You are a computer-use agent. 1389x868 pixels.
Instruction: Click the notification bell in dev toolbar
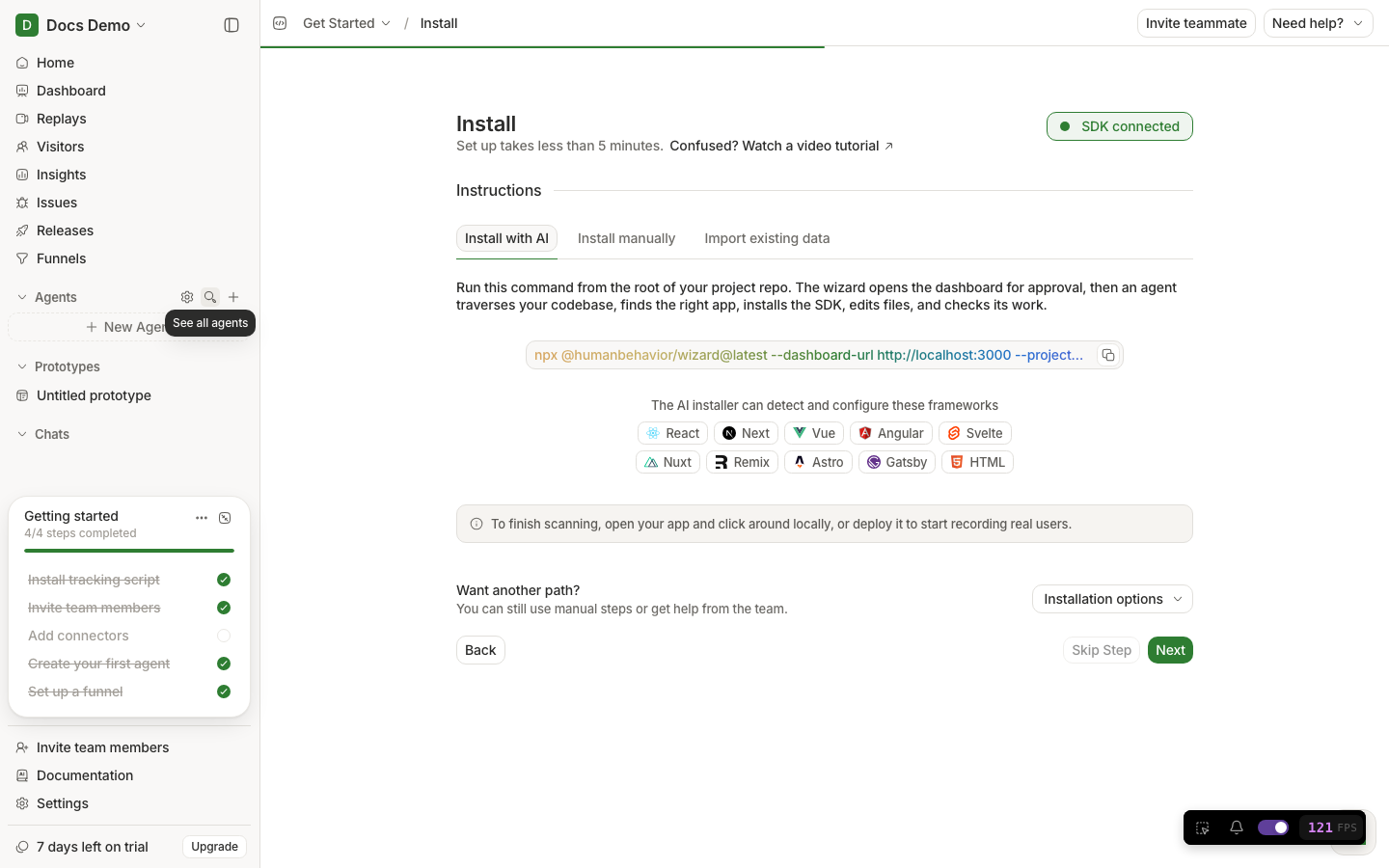point(1237,827)
